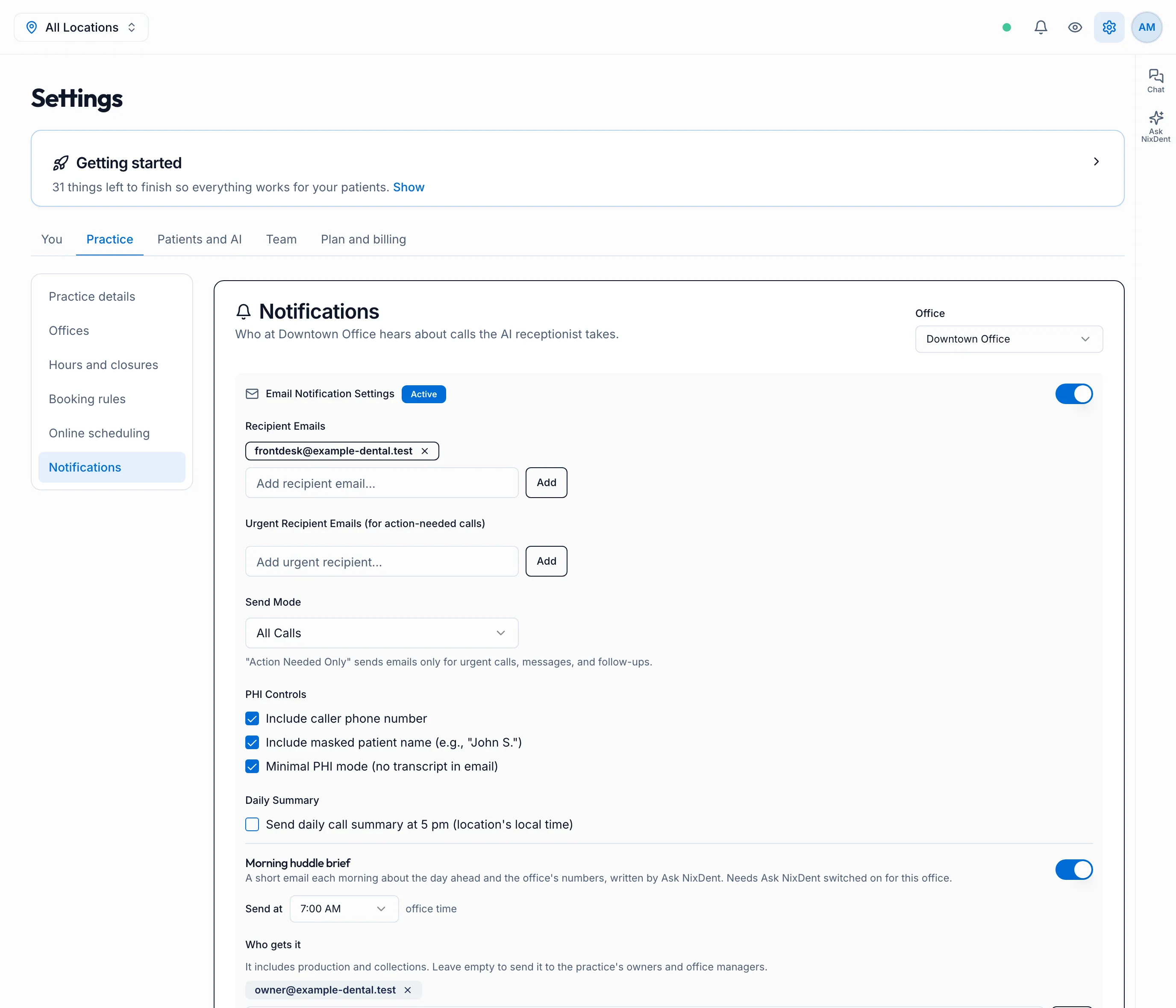
Task: Open the Send at 7:00 AM time dropdown
Action: 344,909
